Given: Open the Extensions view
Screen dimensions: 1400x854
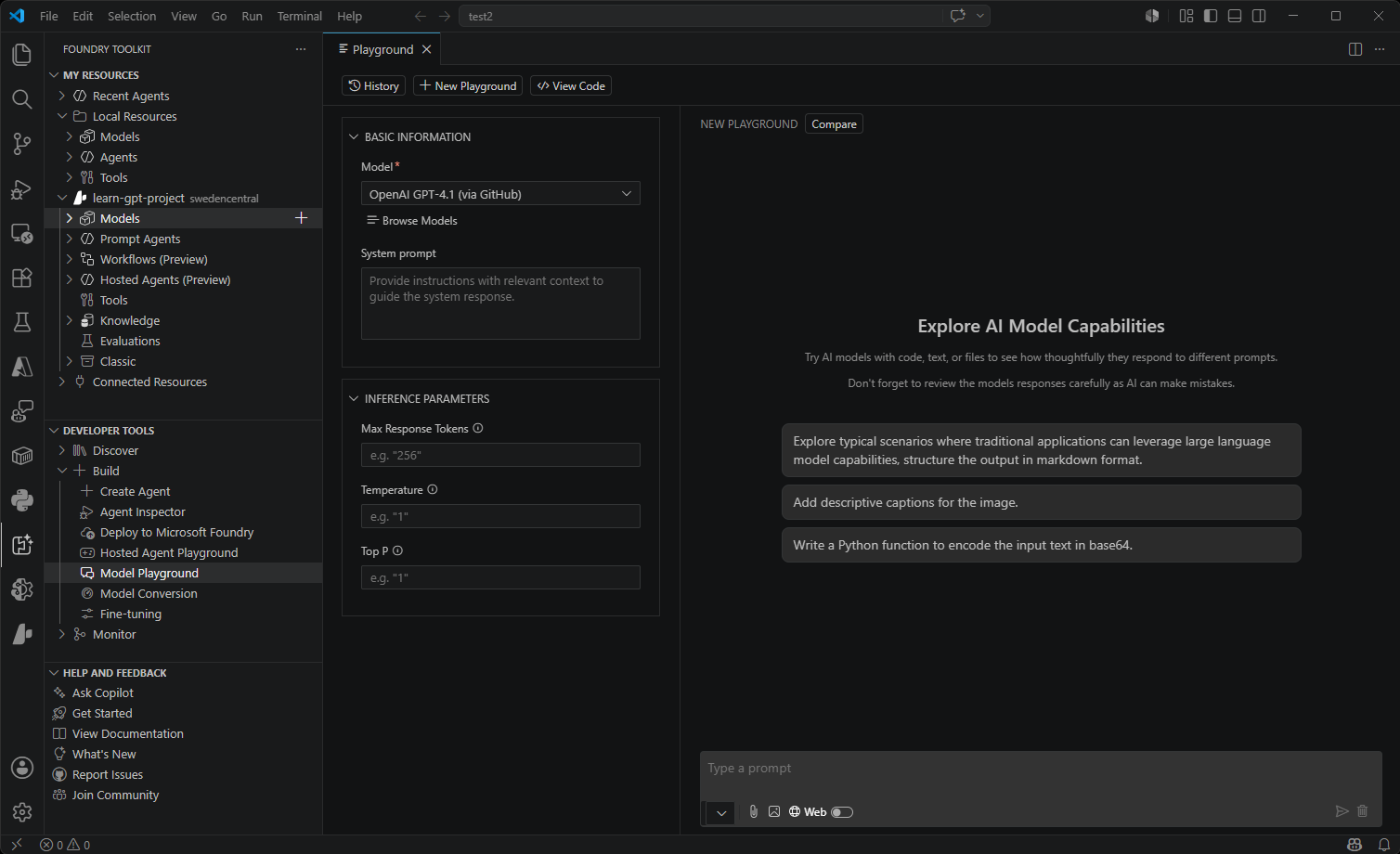Looking at the screenshot, I should point(21,278).
